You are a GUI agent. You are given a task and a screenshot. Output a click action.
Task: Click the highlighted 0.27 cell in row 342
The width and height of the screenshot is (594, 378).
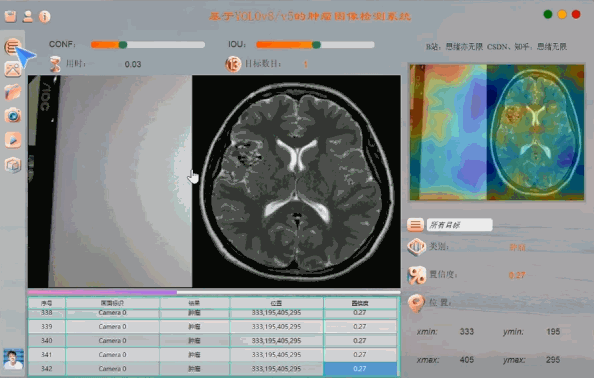coord(360,369)
